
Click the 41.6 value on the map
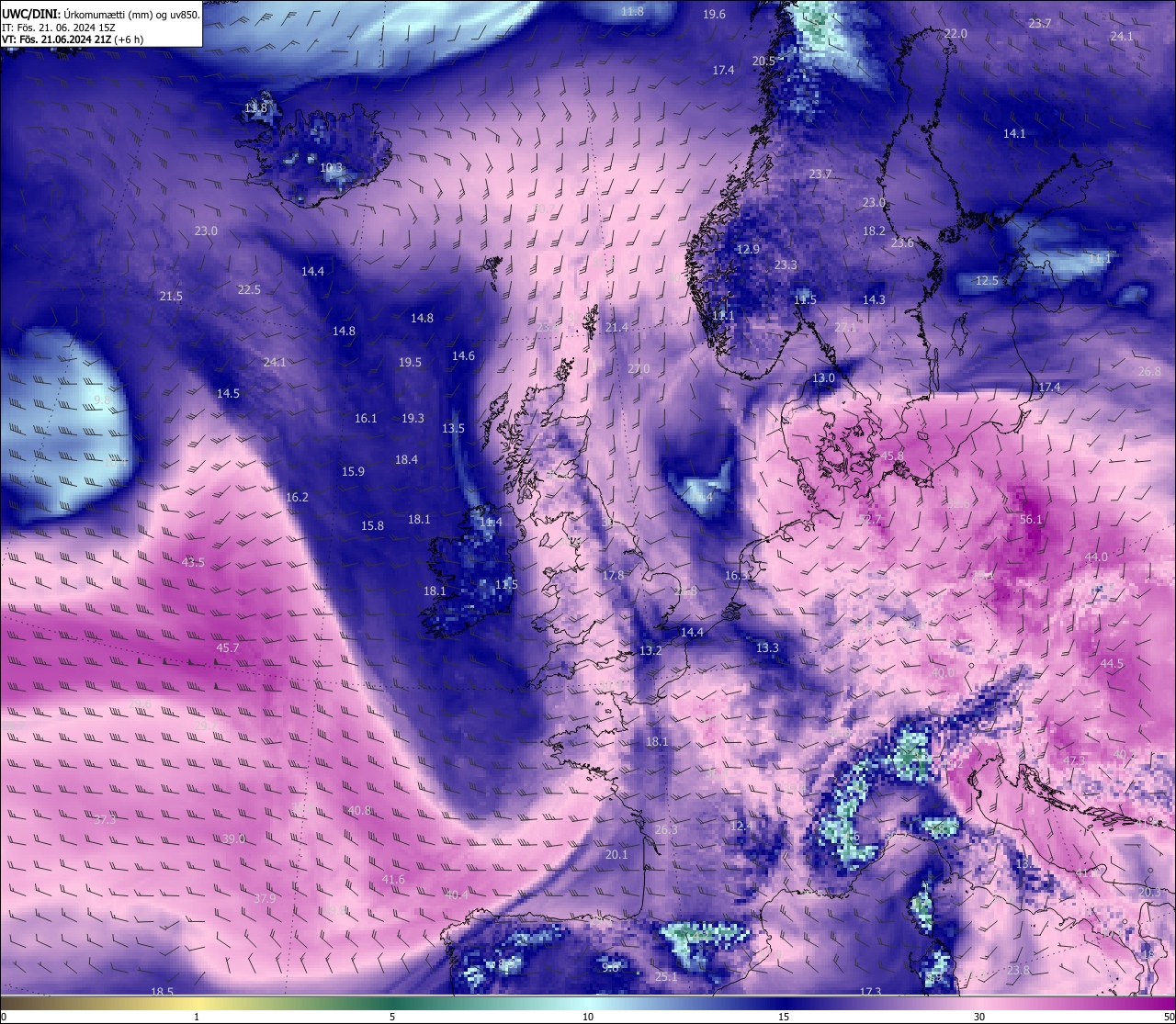392,880
